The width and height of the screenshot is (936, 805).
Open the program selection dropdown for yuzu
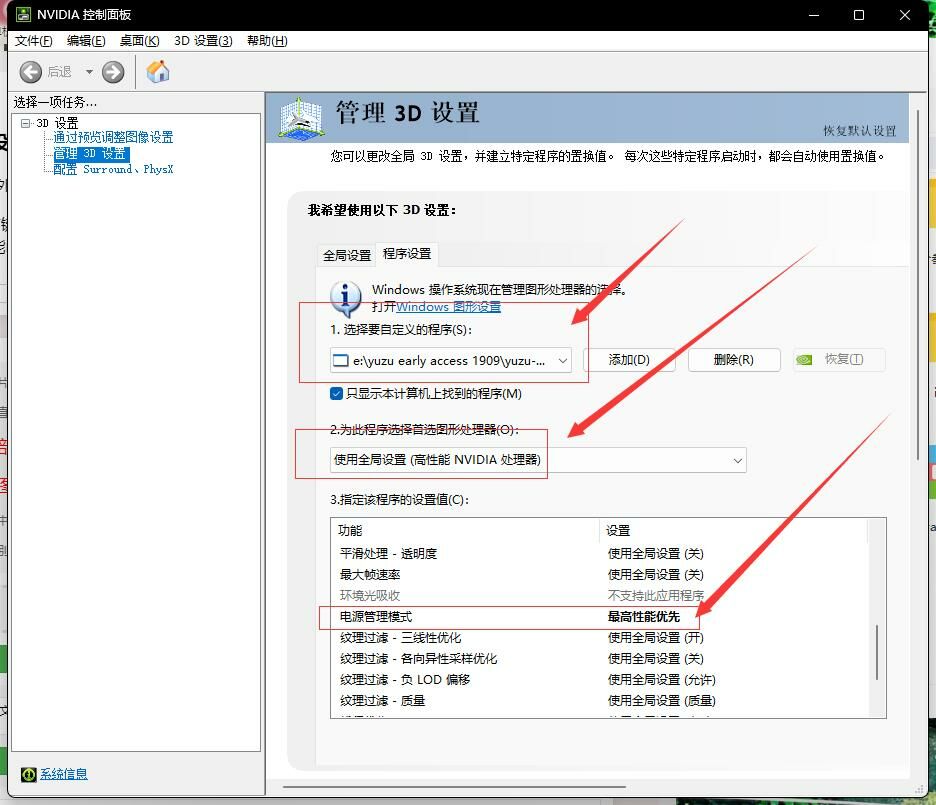[x=563, y=360]
